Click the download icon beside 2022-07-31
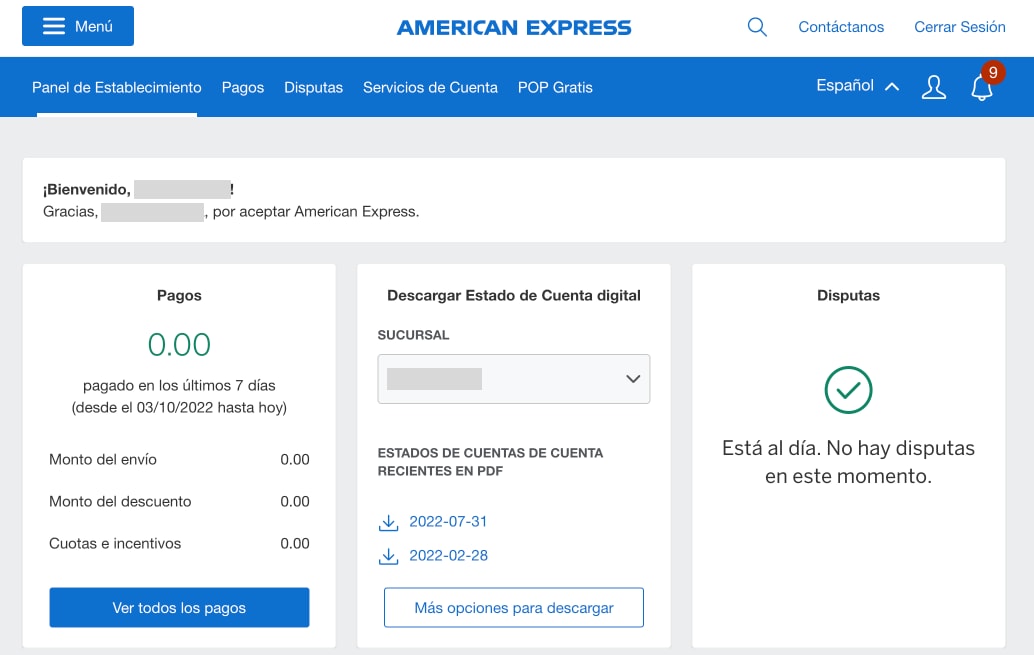The width and height of the screenshot is (1034, 655). (x=389, y=521)
